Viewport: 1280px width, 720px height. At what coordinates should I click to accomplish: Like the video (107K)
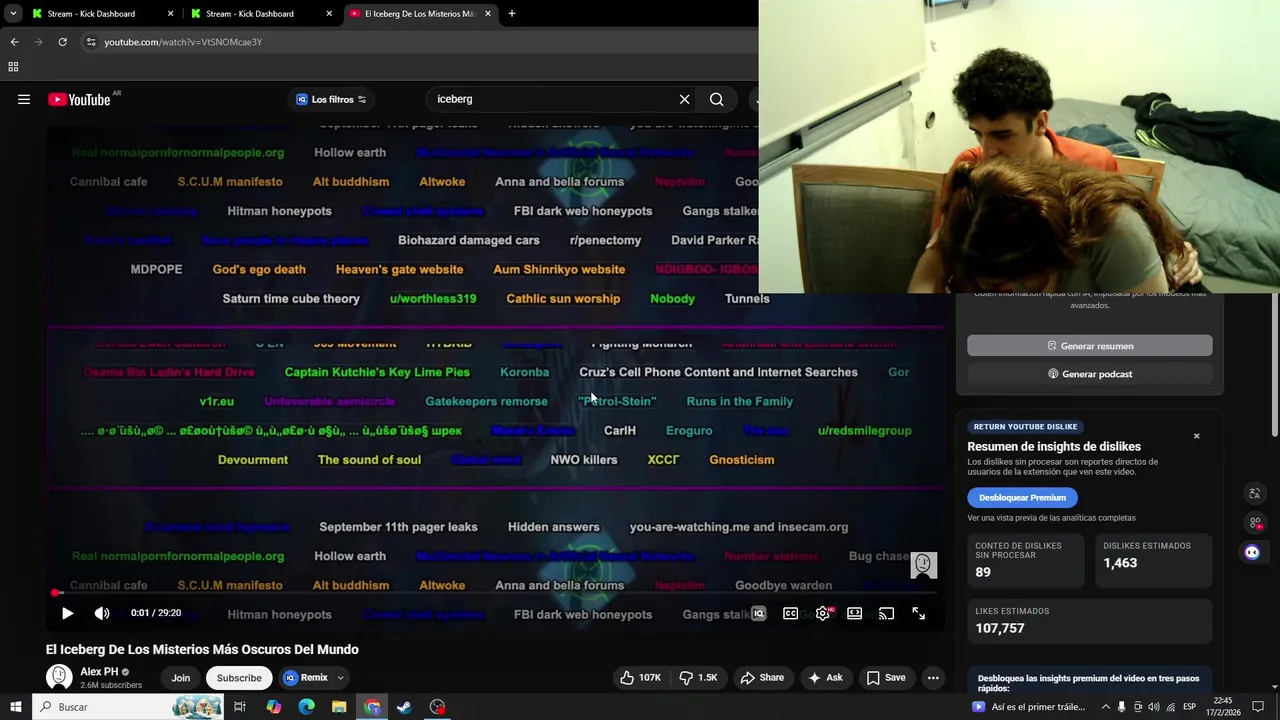coord(640,677)
